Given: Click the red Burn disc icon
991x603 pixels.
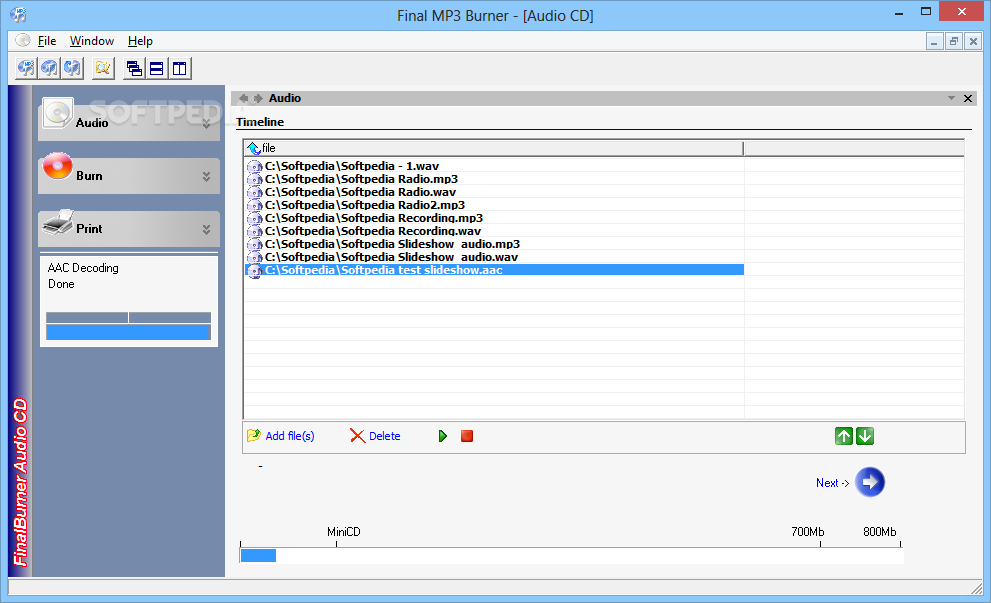Looking at the screenshot, I should pyautogui.click(x=58, y=166).
